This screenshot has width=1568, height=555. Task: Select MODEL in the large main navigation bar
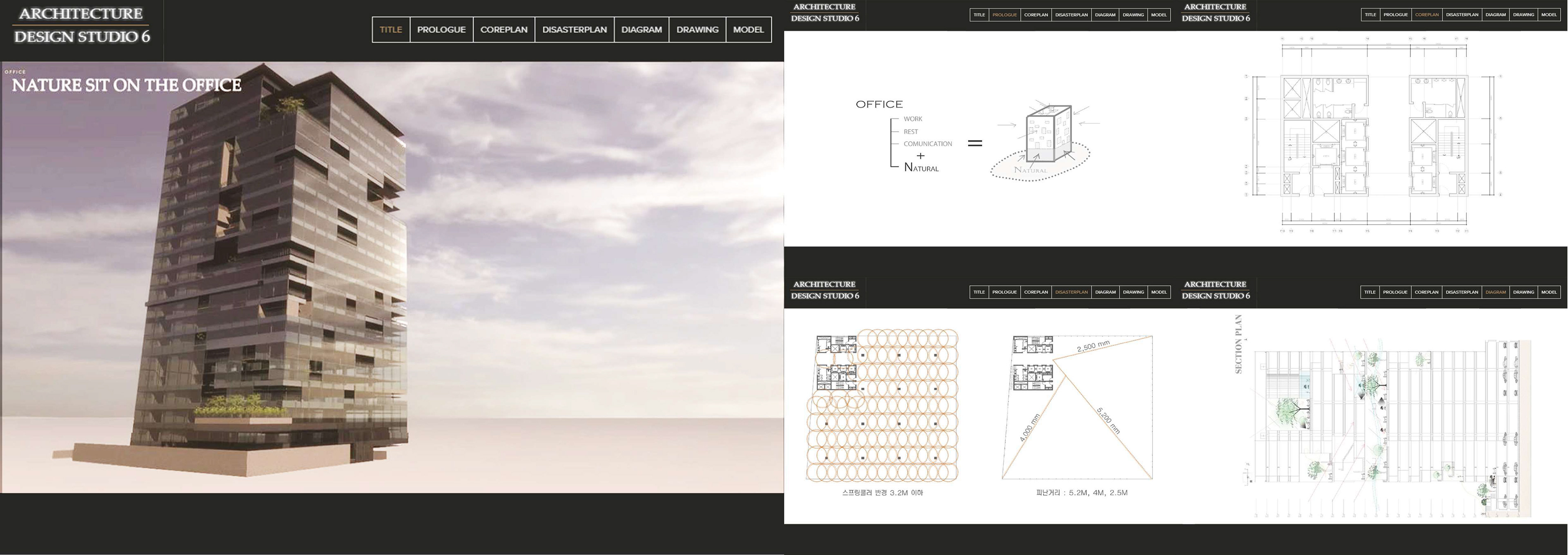click(748, 30)
